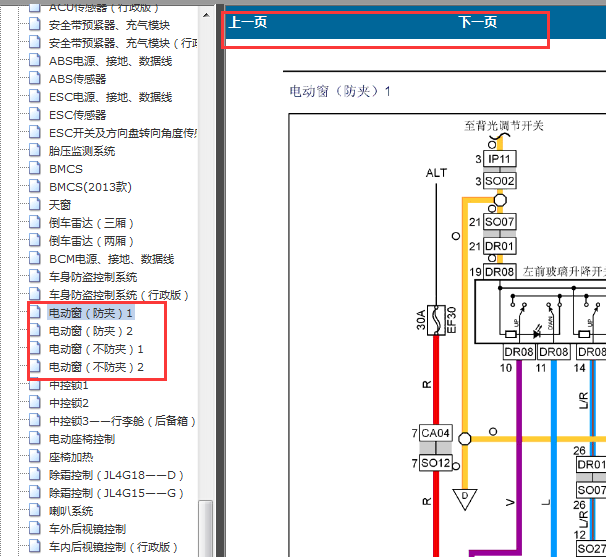Viewport: 606px width, 557px height.
Task: Click page icon beside 电动座椅控制
Action: pos(35,438)
